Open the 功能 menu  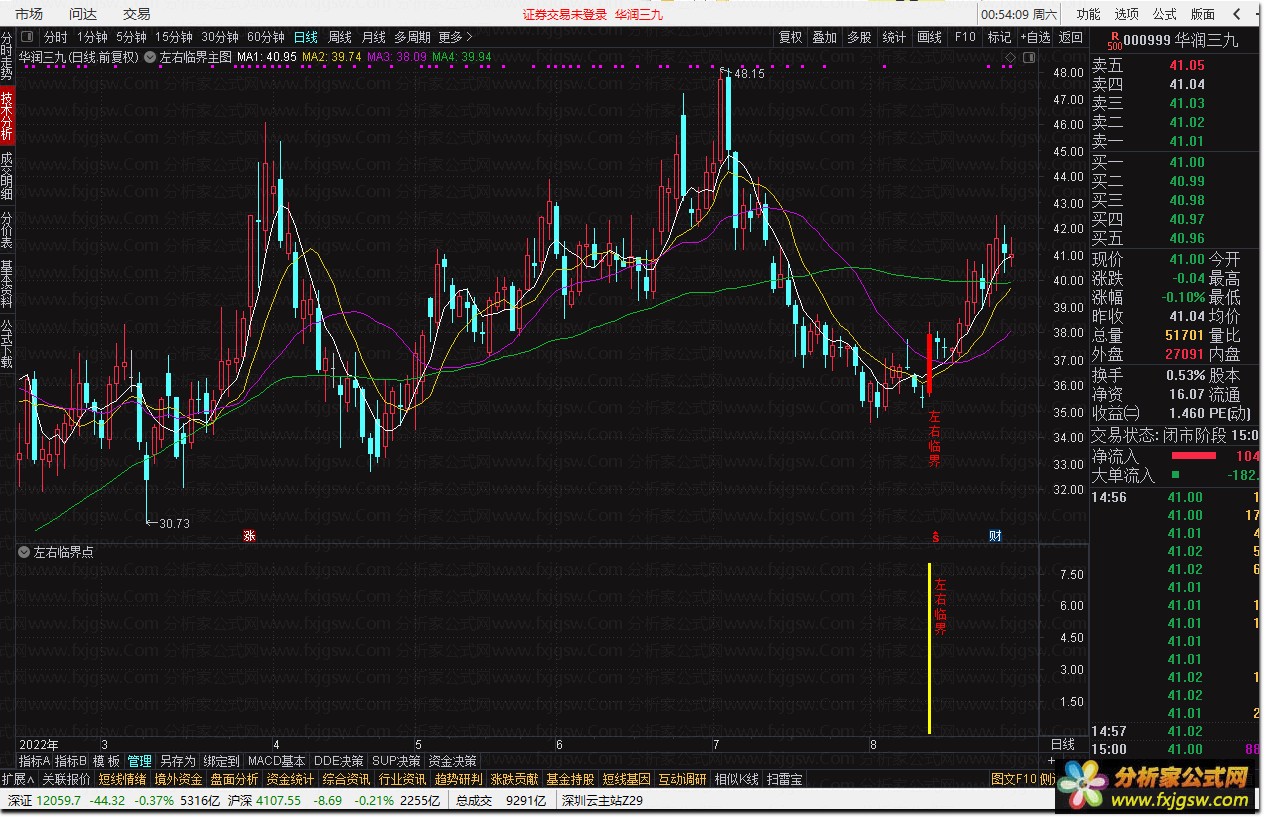coord(1088,14)
